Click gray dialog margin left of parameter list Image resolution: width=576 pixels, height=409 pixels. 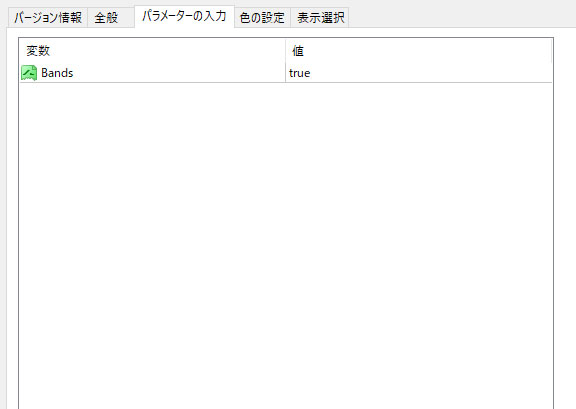pos(12,220)
